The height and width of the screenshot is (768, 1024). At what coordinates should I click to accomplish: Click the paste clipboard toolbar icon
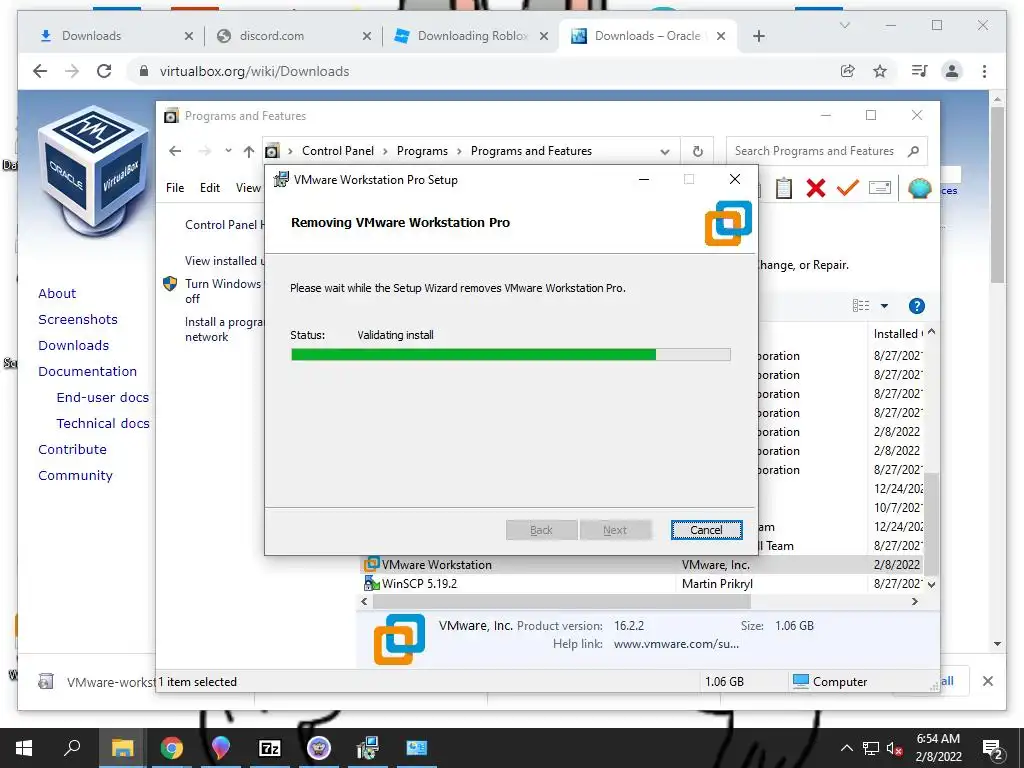point(784,188)
